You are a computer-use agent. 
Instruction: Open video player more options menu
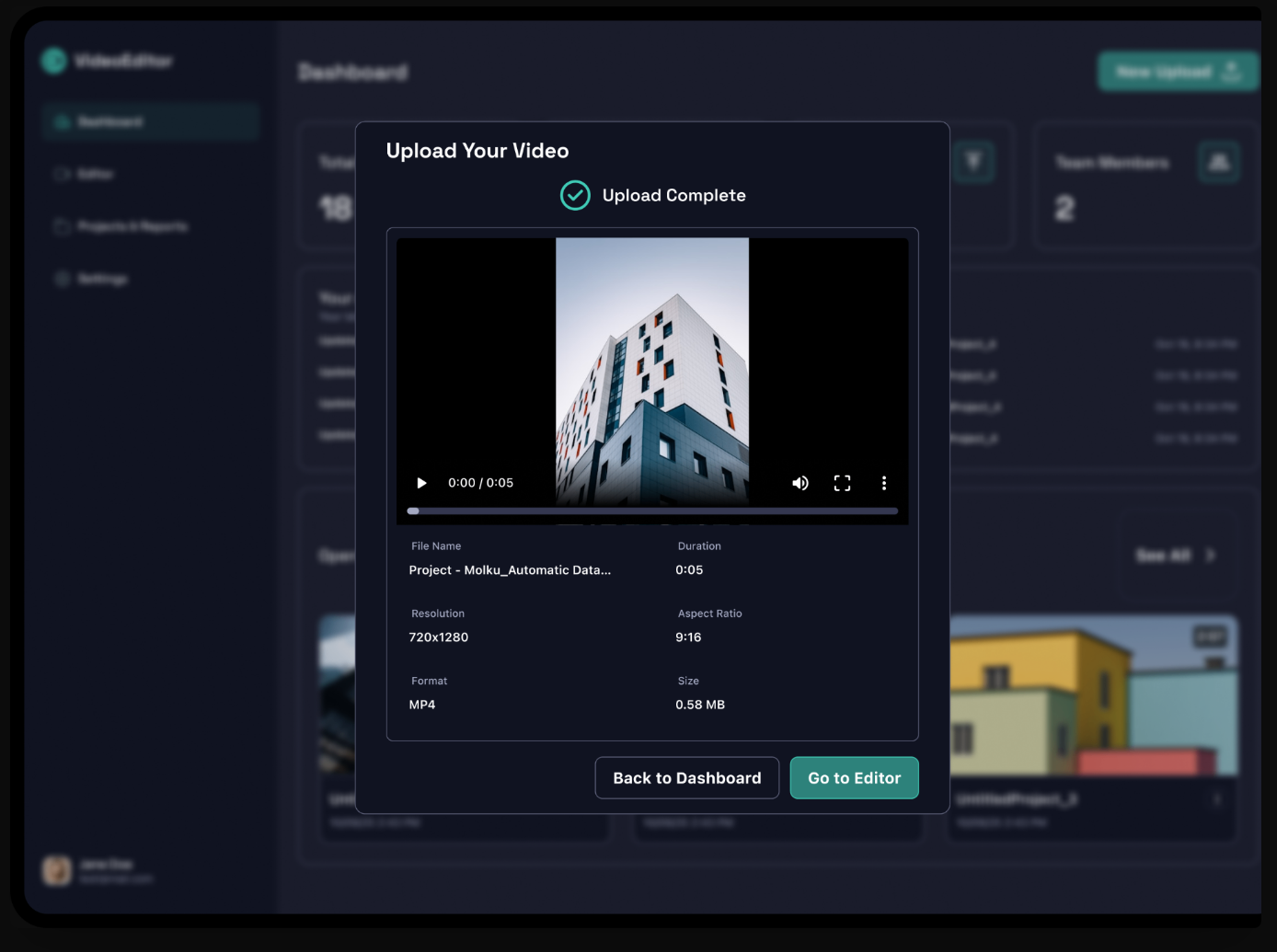pos(884,483)
